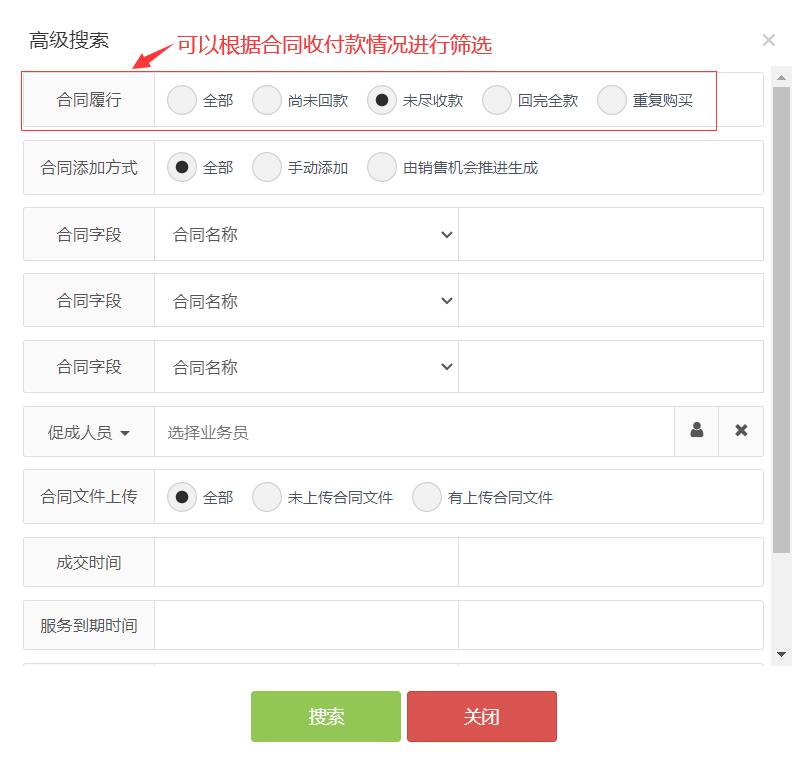Viewport: 803px width, 778px height.
Task: Click the 服务到期时间 end date field
Action: [610, 625]
